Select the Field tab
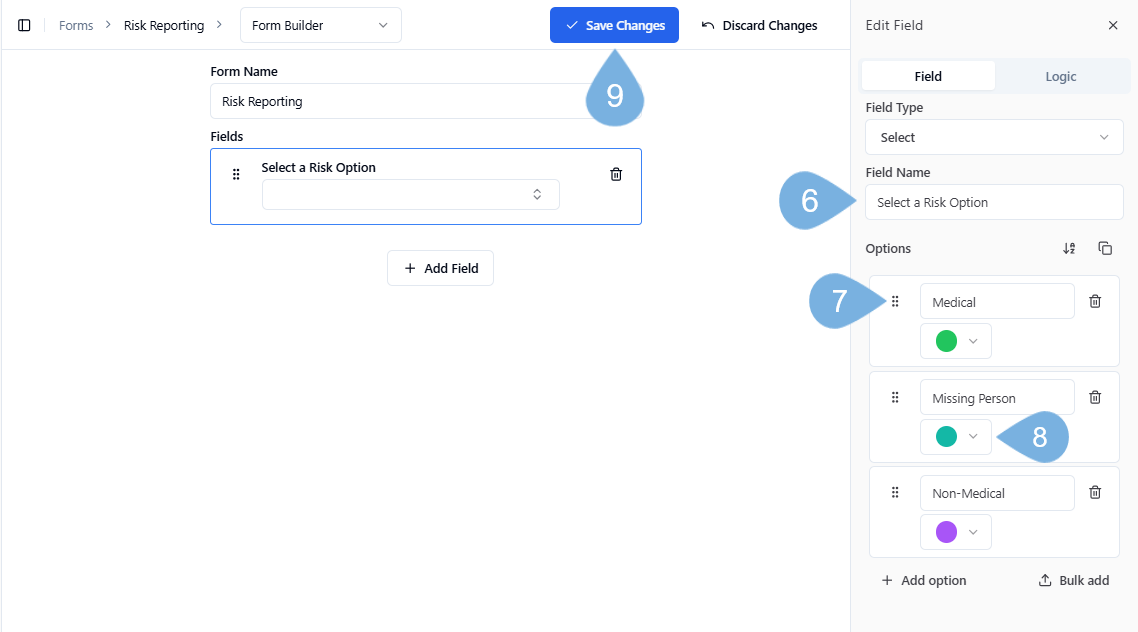Viewport: 1138px width, 632px height. pyautogui.click(x=928, y=76)
